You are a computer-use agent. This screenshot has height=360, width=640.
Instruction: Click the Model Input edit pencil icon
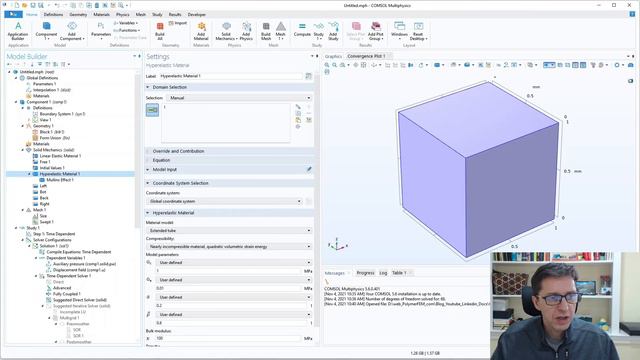coord(309,169)
